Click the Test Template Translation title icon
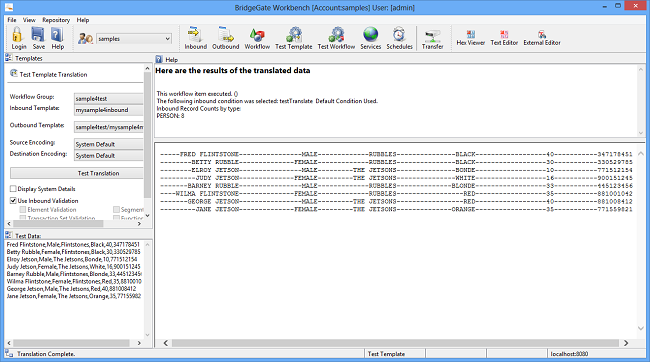The width and height of the screenshot is (650, 362). tap(14, 74)
